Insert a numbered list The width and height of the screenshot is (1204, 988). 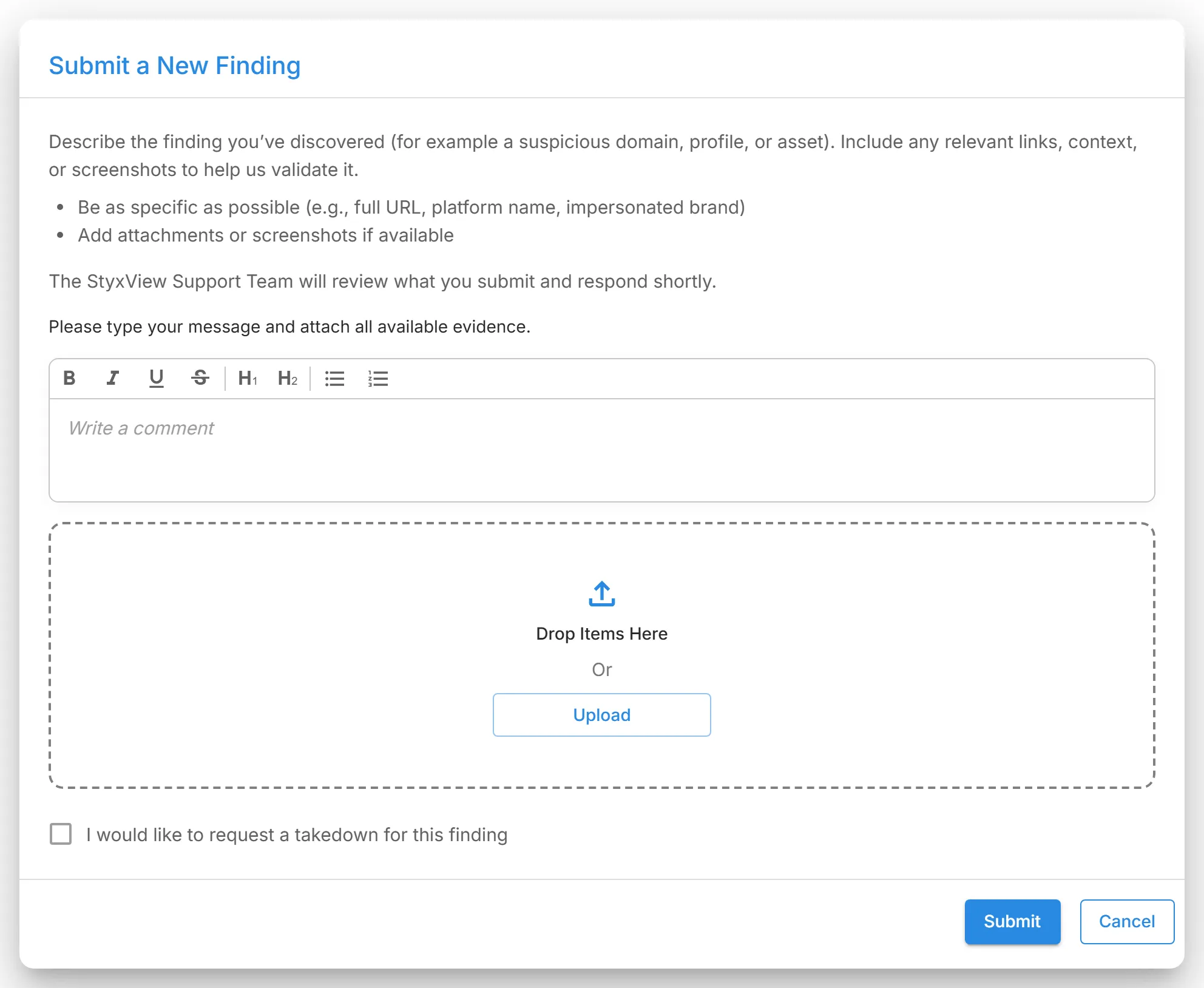click(x=377, y=378)
